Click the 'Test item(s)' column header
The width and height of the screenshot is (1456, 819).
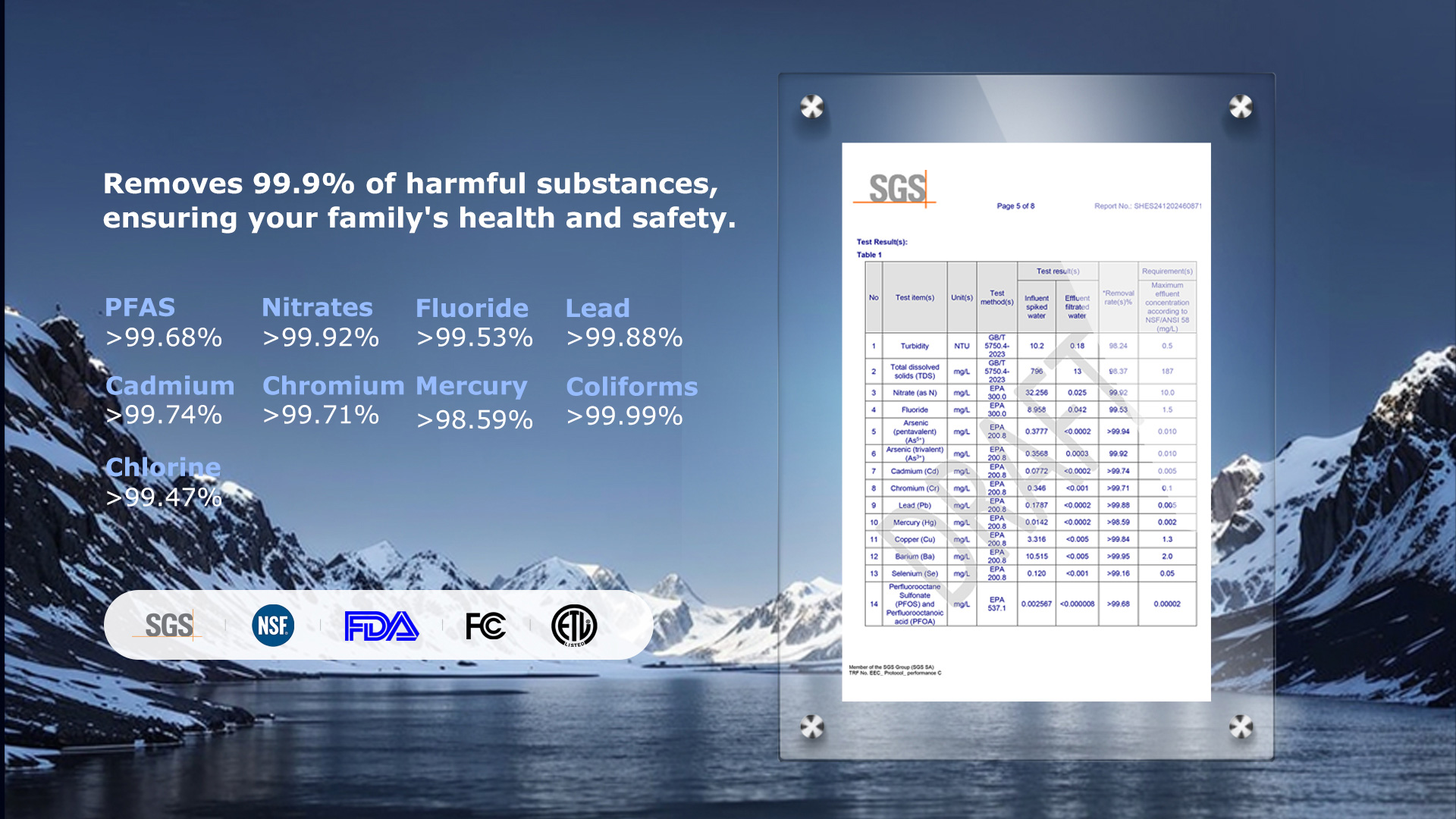(x=915, y=298)
